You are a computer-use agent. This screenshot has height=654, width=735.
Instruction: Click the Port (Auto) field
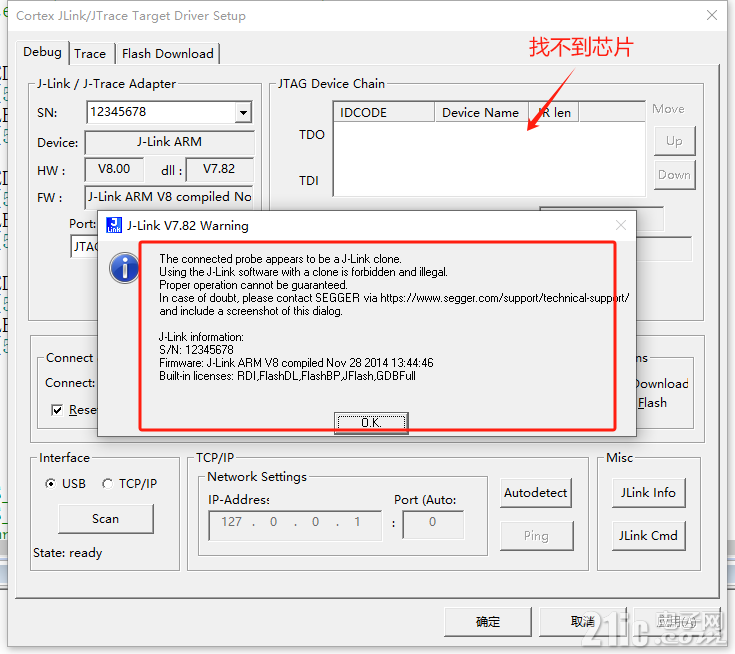tap(433, 525)
